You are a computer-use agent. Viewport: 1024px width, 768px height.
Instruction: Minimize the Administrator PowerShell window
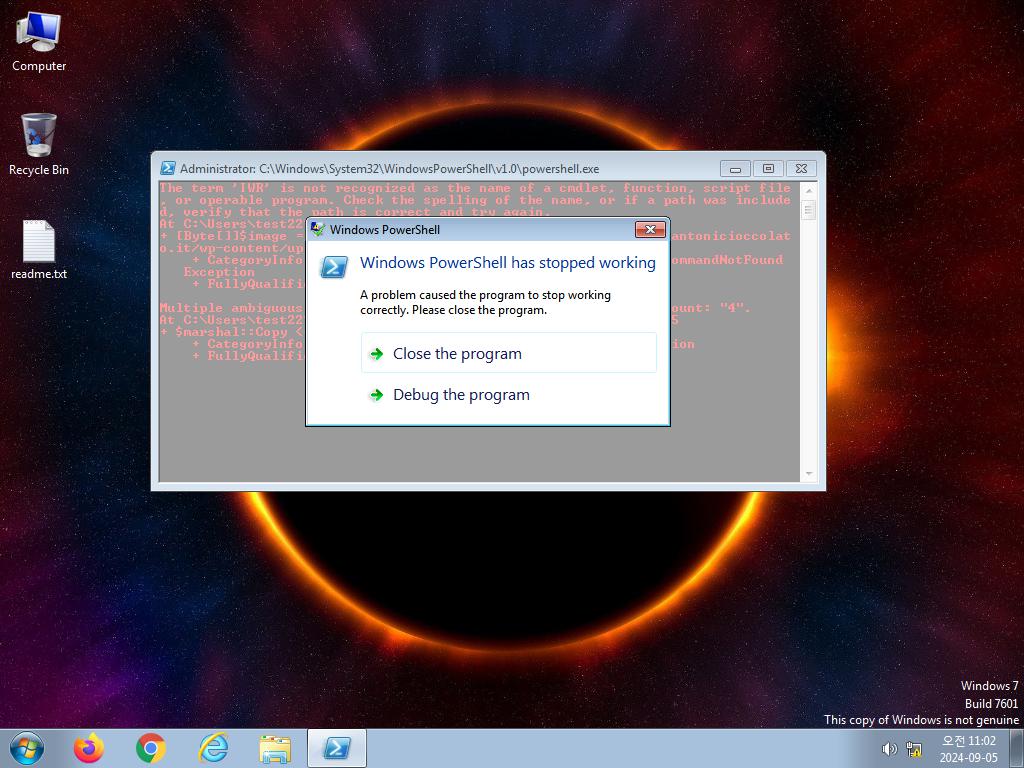point(735,168)
